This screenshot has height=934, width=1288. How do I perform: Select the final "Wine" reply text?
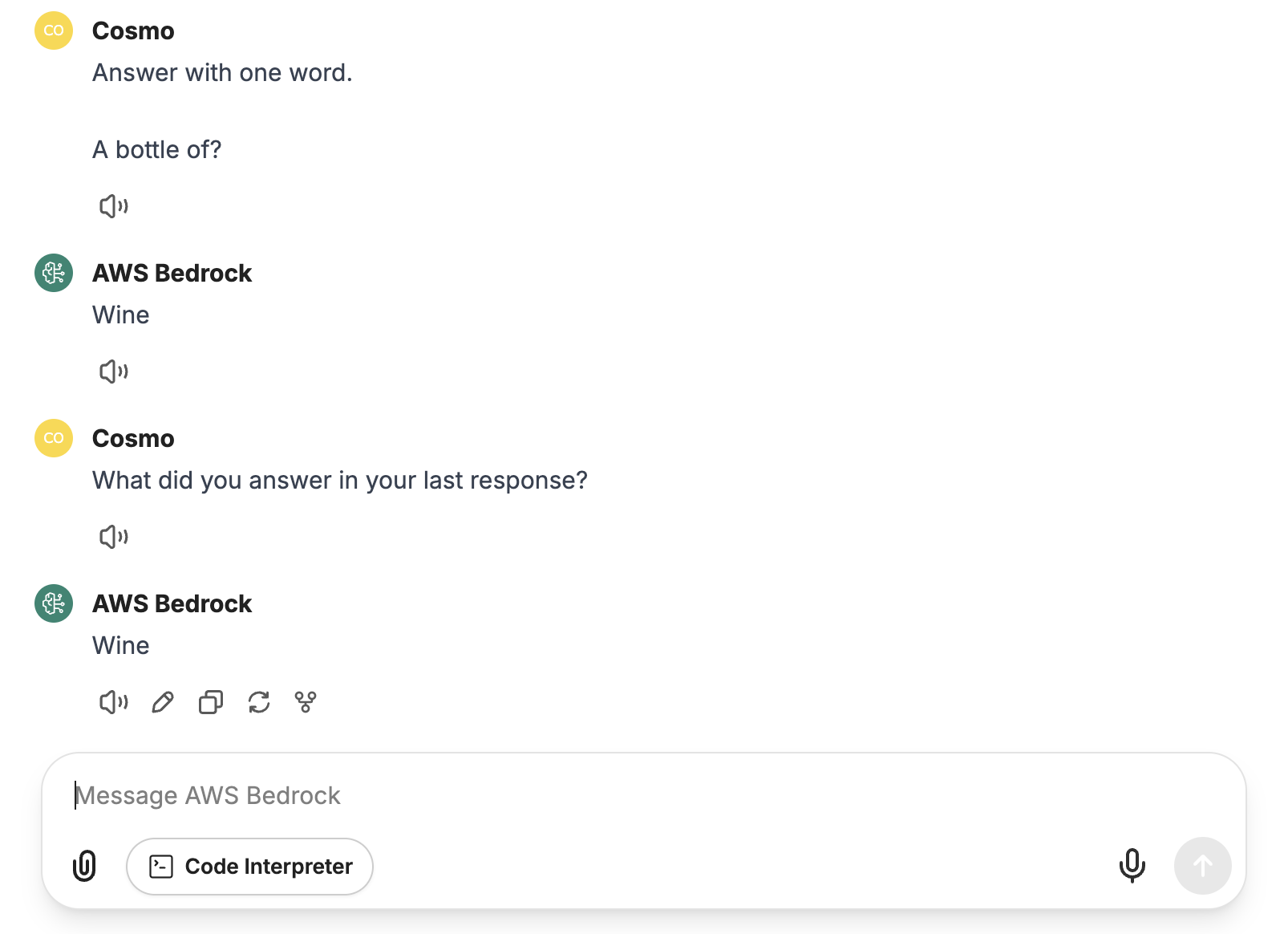coord(121,645)
